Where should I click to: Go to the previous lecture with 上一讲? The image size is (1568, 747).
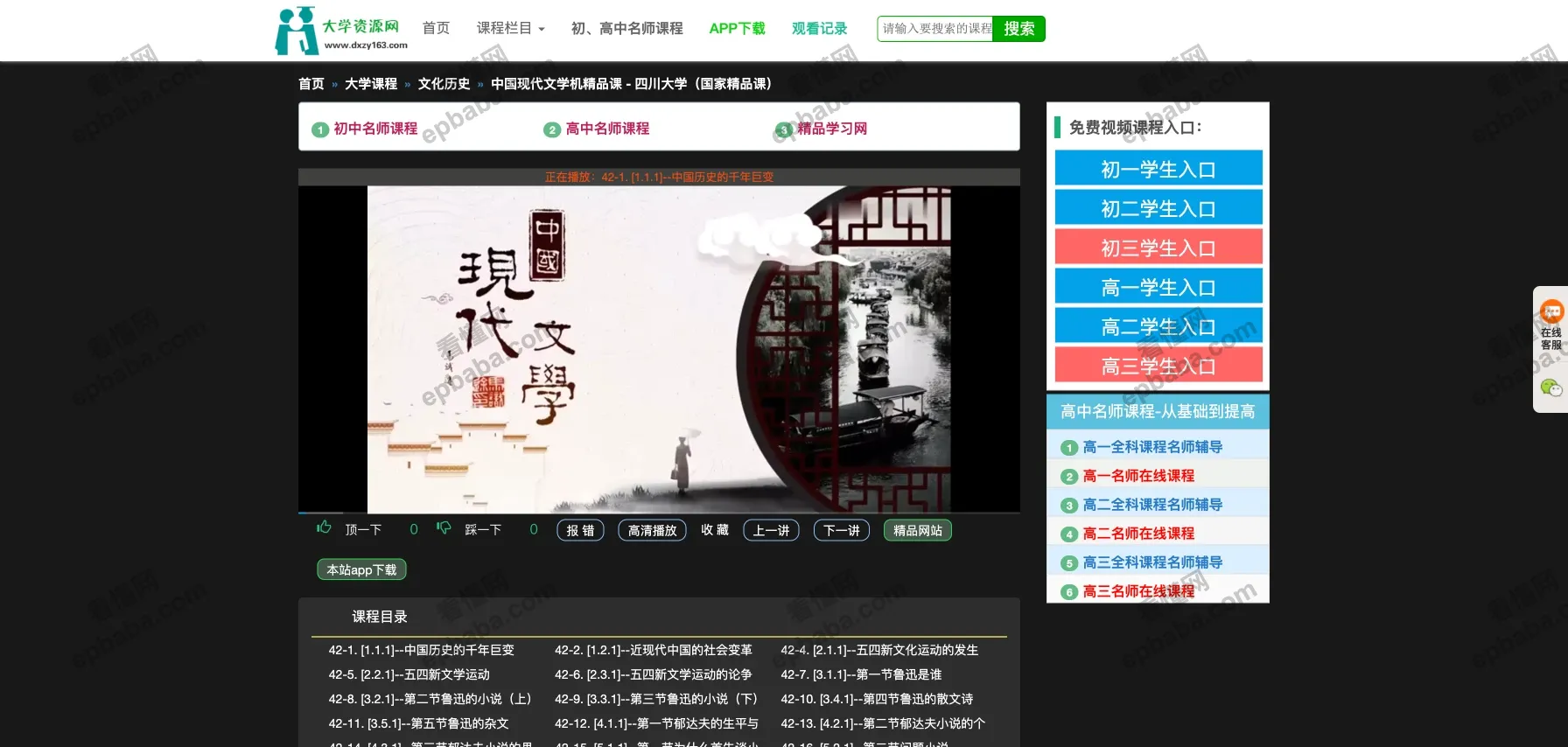coord(771,530)
